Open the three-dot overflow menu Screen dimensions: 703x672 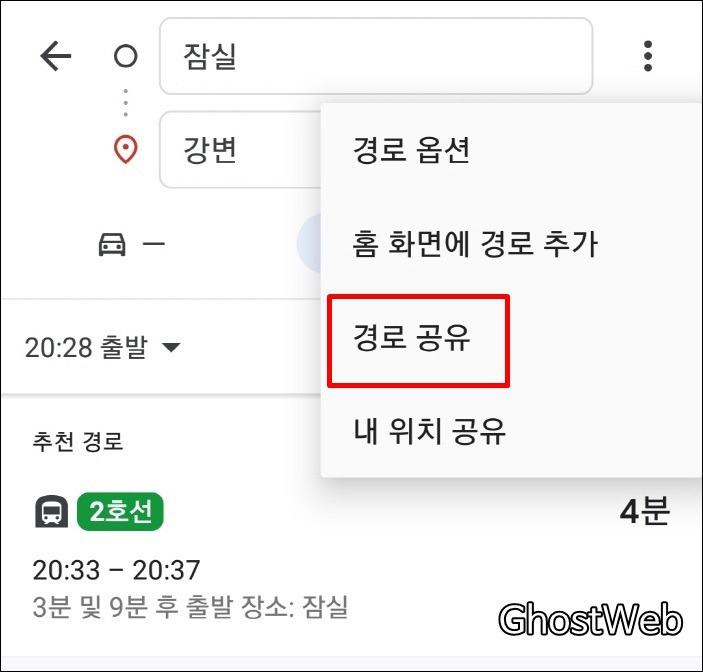[x=647, y=56]
